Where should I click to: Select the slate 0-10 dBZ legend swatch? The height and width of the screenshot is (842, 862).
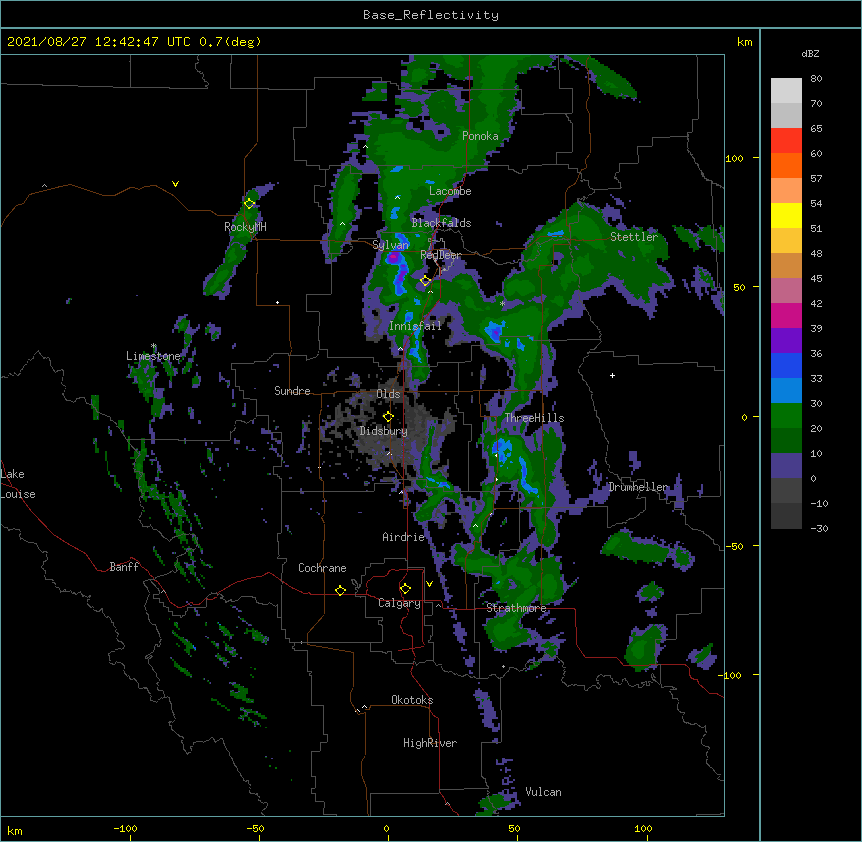[786, 466]
